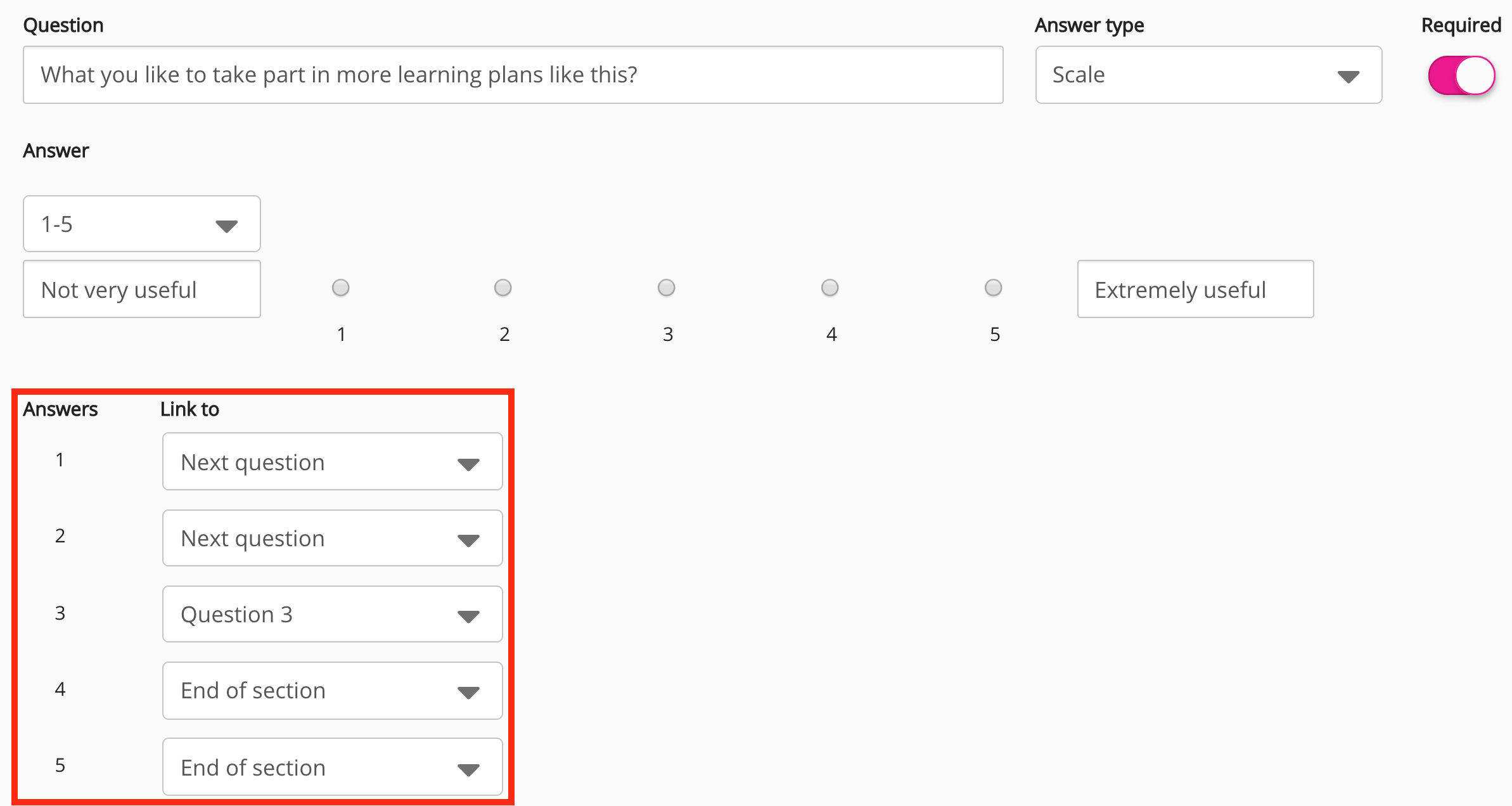
Task: Click the arrow icon of answer 5 dropdown
Action: (x=468, y=770)
